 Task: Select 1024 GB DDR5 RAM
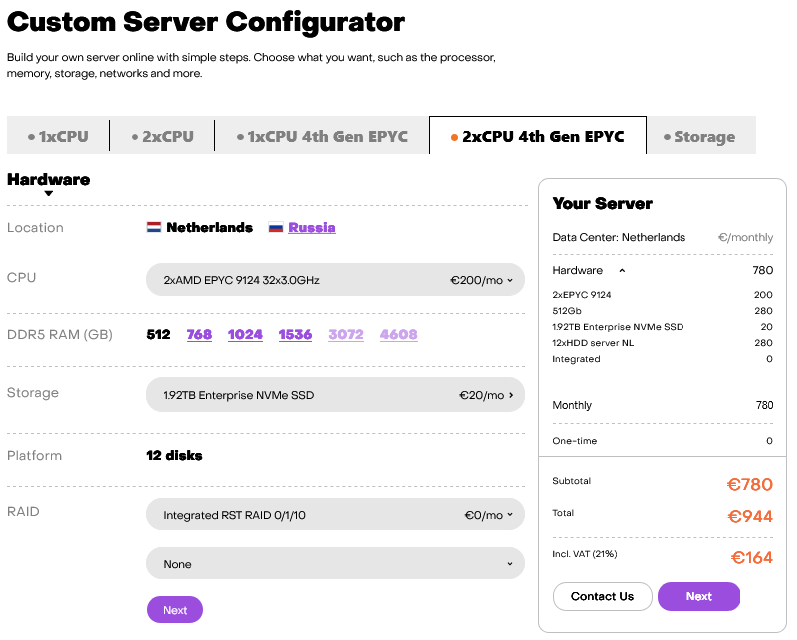(x=245, y=334)
